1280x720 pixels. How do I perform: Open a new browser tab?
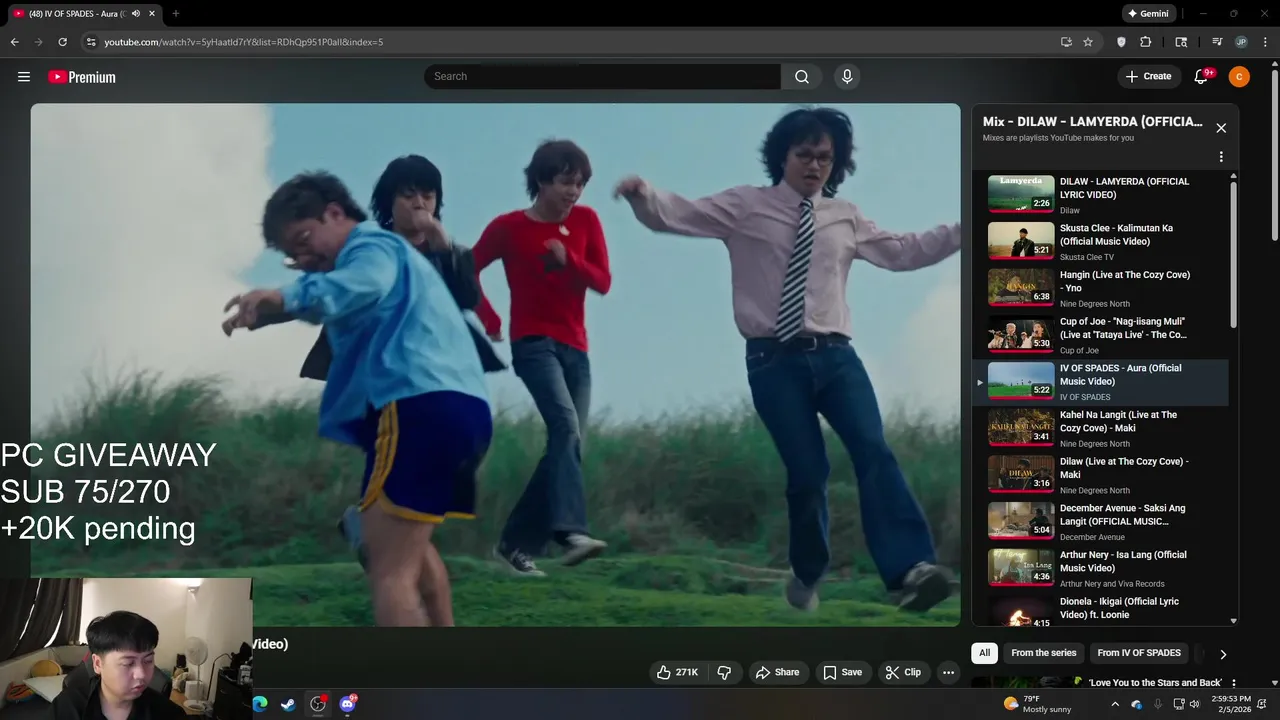click(x=176, y=14)
